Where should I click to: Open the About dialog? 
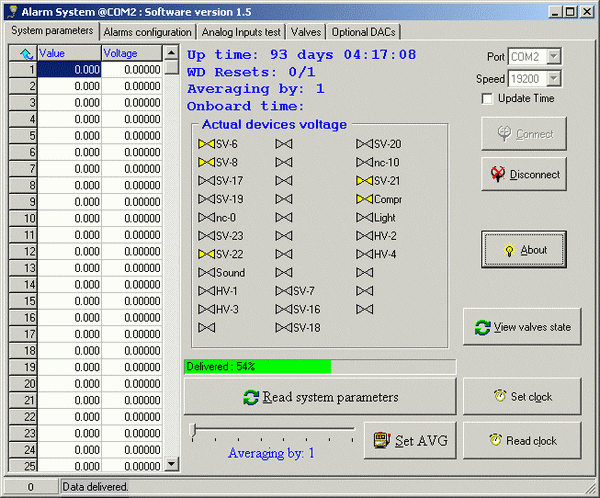(x=524, y=250)
